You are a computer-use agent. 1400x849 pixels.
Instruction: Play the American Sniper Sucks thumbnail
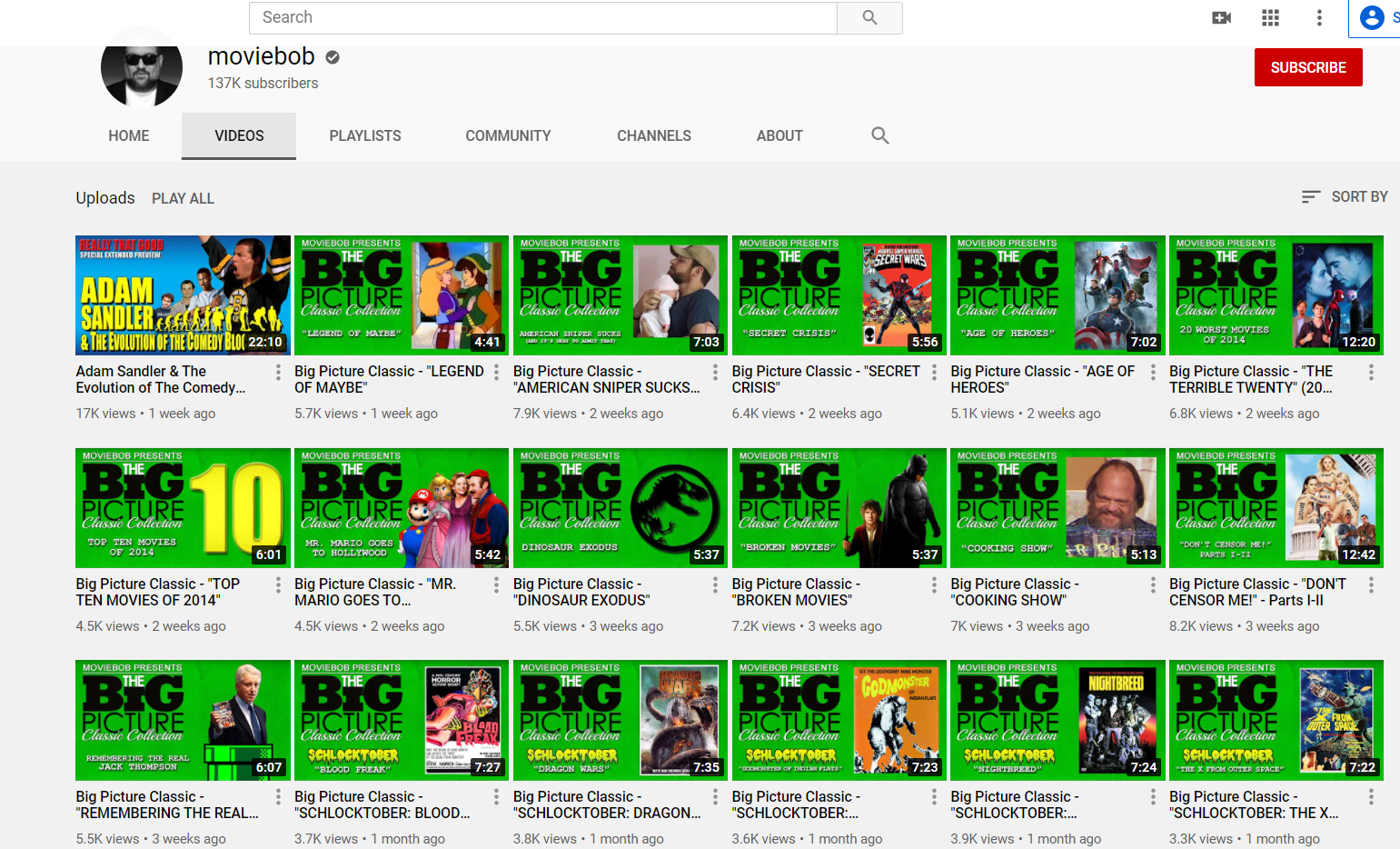(620, 295)
